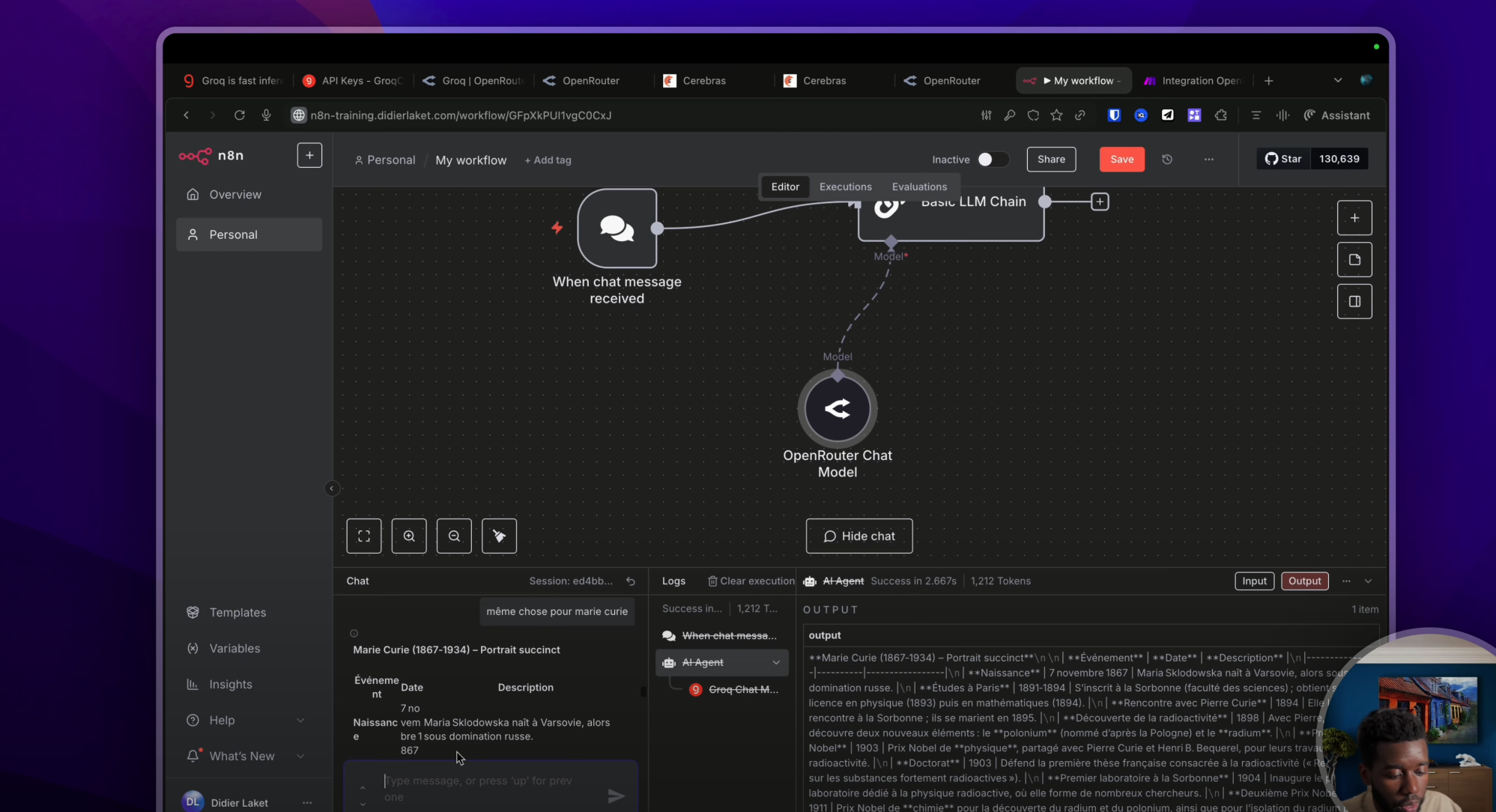
Task: Reset chat session icon
Action: click(631, 581)
